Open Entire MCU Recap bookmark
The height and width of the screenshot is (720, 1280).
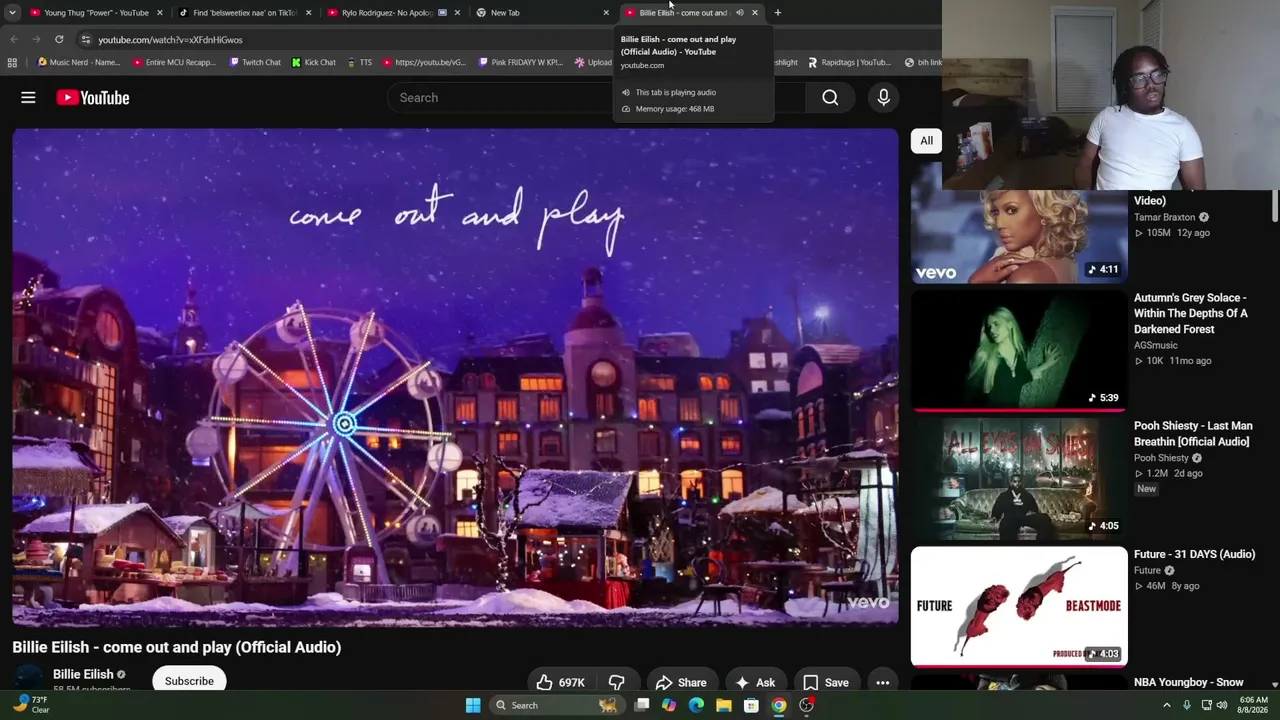click(x=174, y=63)
